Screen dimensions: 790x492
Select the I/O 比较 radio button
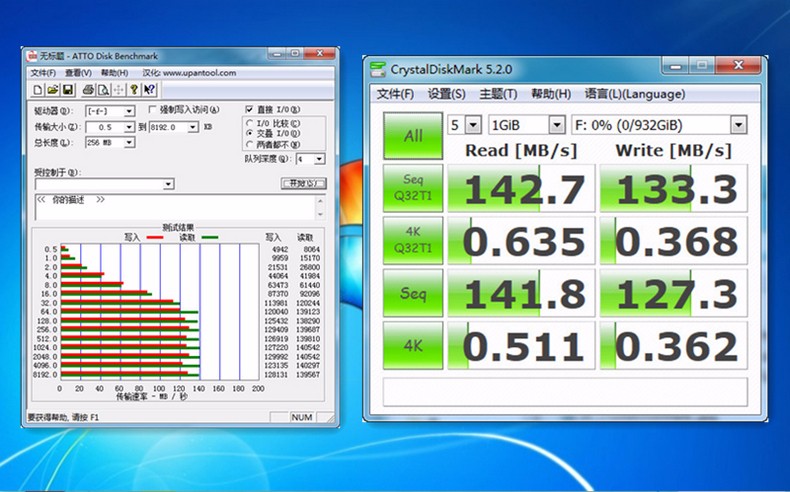249,123
